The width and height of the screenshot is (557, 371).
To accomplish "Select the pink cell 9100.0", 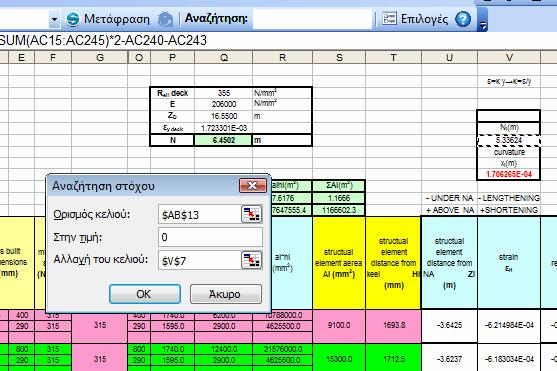I will [339, 326].
